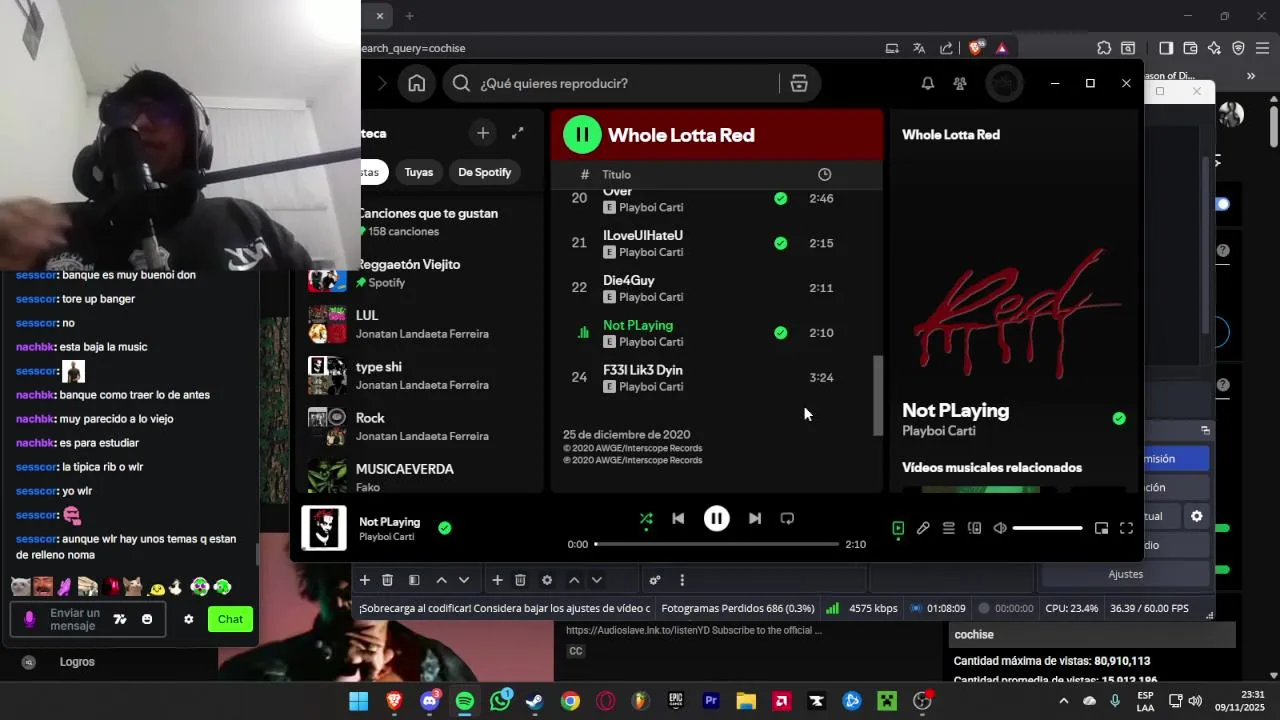Image resolution: width=1280 pixels, height=720 pixels.
Task: Toggle the Now Playing view icon
Action: click(x=898, y=528)
